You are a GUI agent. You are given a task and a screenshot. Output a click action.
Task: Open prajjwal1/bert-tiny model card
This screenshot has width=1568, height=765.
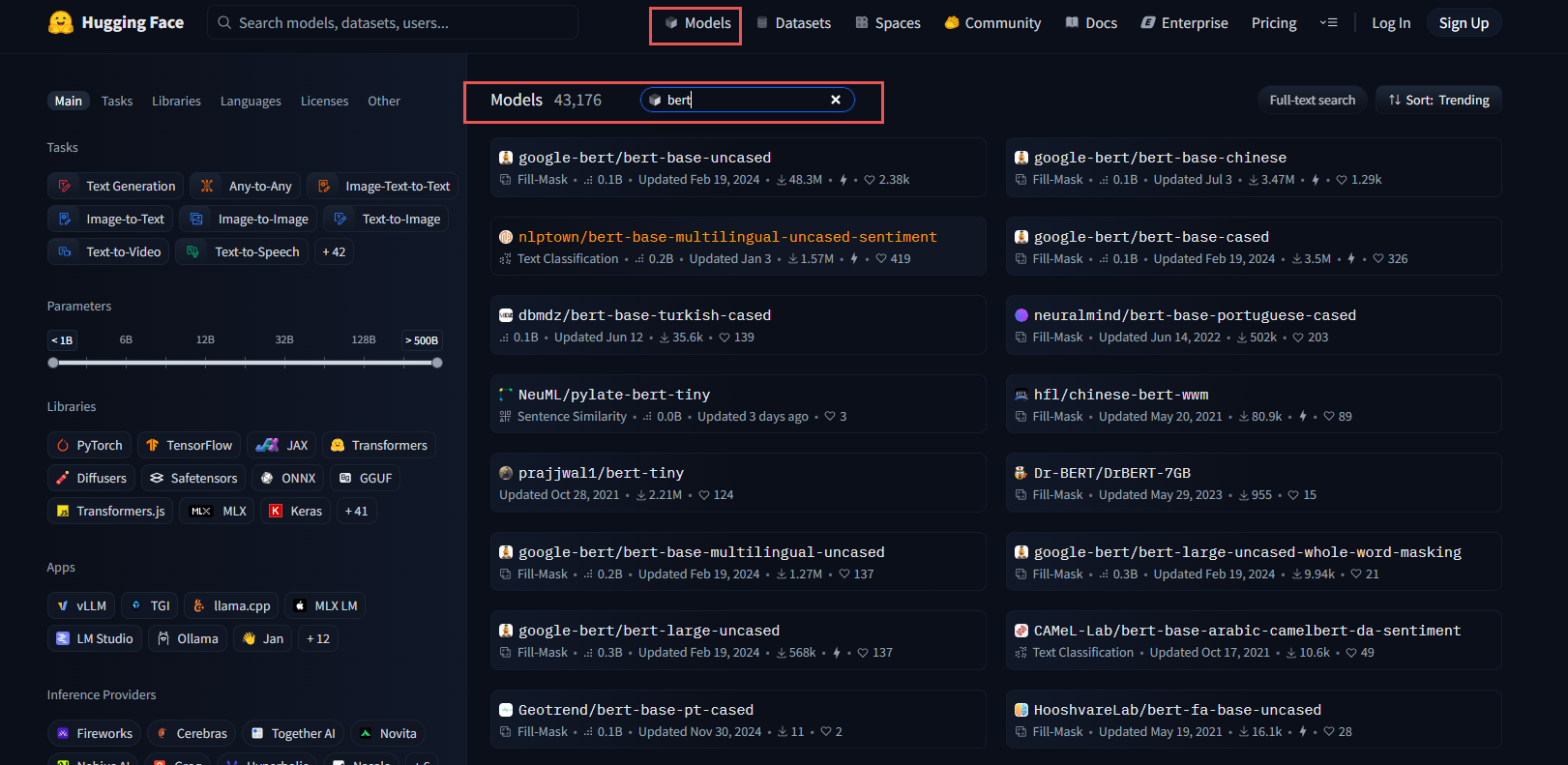[x=738, y=483]
